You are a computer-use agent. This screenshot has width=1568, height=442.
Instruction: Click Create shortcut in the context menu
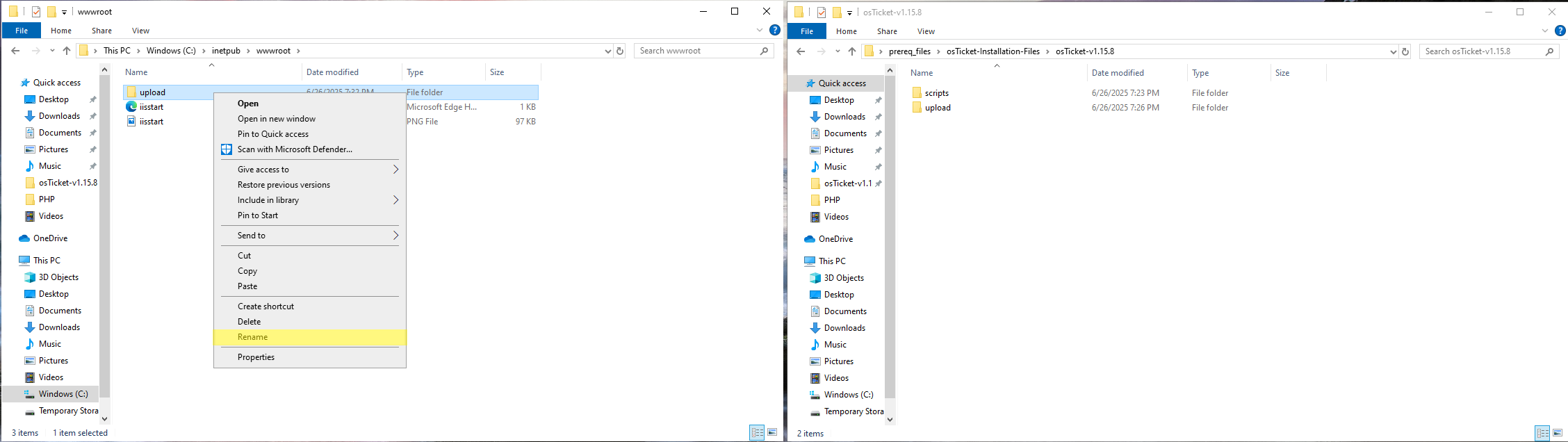point(310,306)
